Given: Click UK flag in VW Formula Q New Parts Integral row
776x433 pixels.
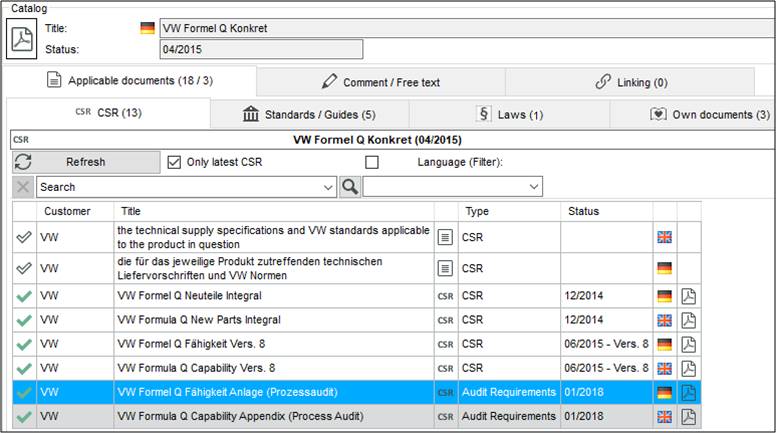Looking at the screenshot, I should [665, 320].
